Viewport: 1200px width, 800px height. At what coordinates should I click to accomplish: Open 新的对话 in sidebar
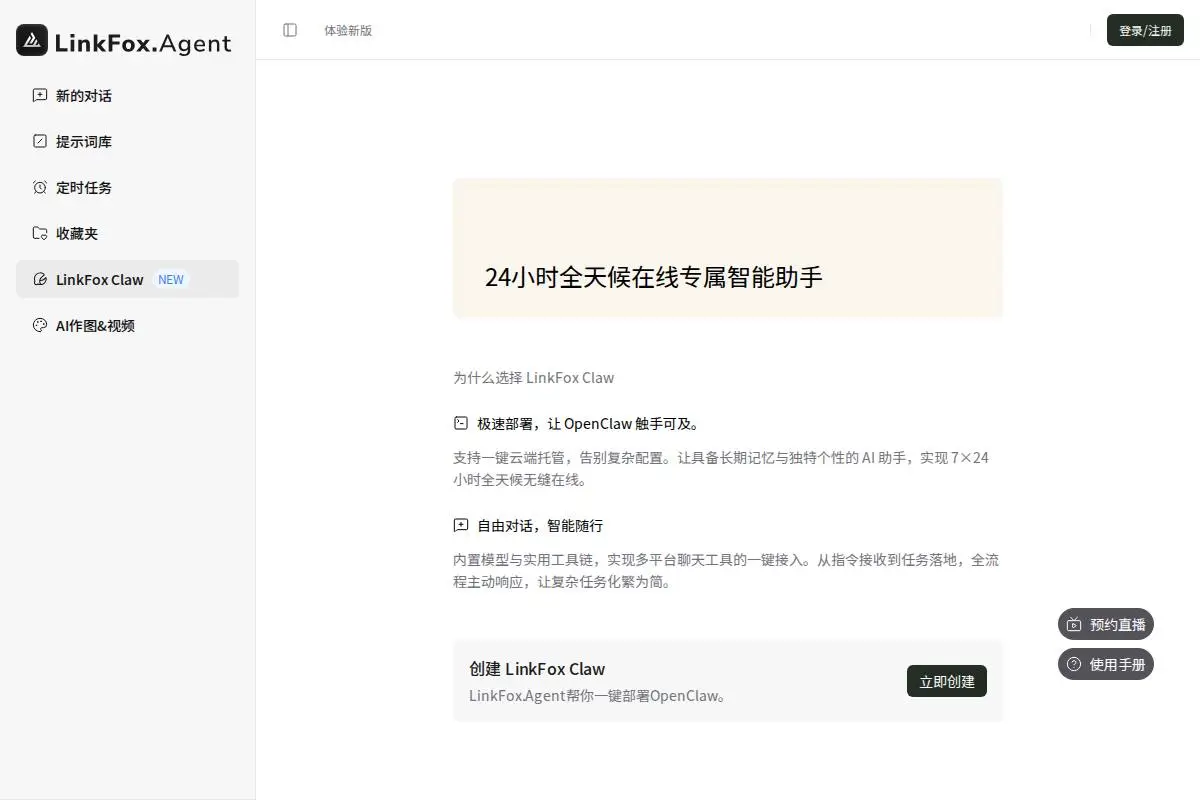[127, 96]
